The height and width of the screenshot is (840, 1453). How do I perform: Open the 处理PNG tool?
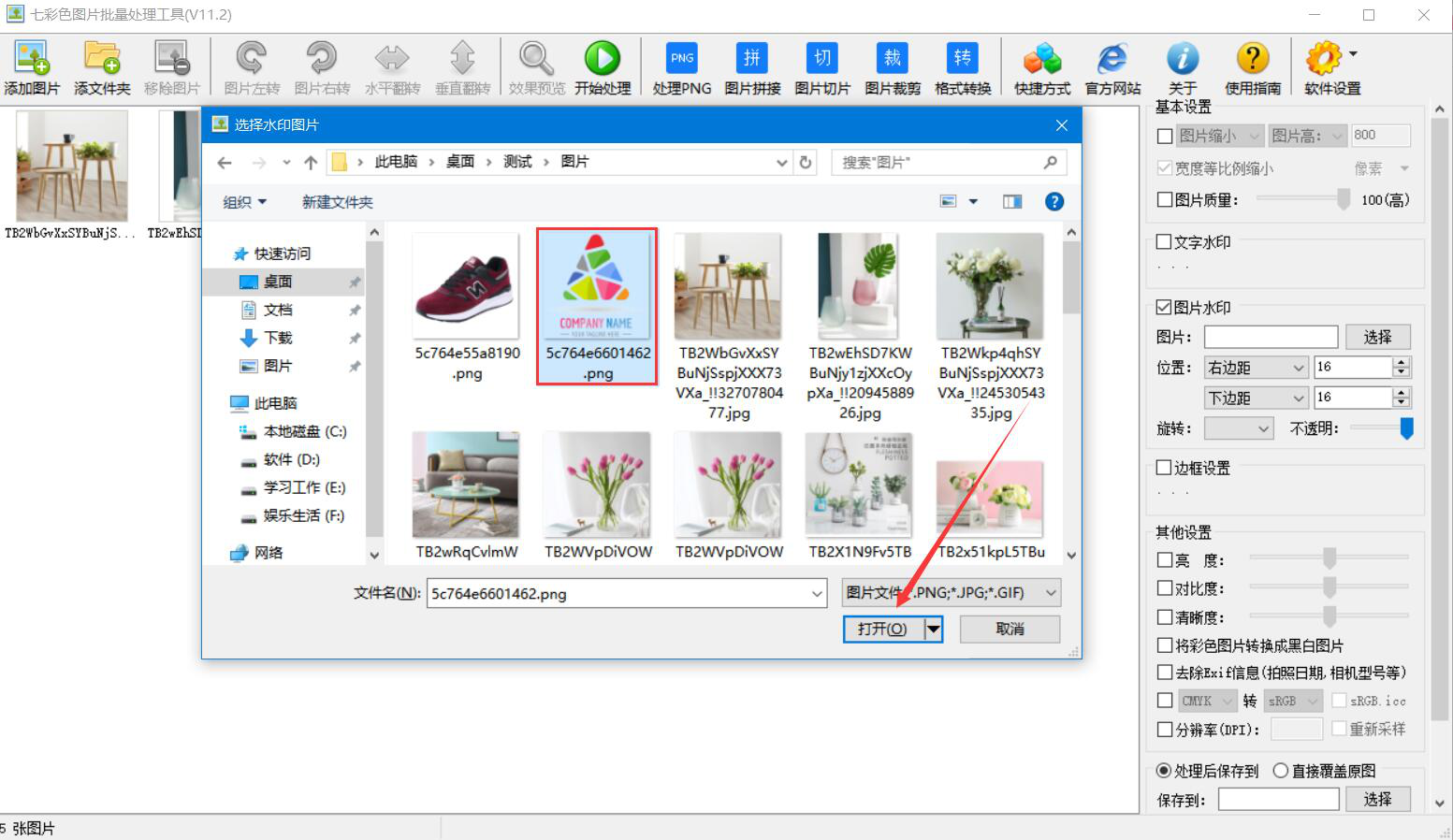tap(682, 67)
